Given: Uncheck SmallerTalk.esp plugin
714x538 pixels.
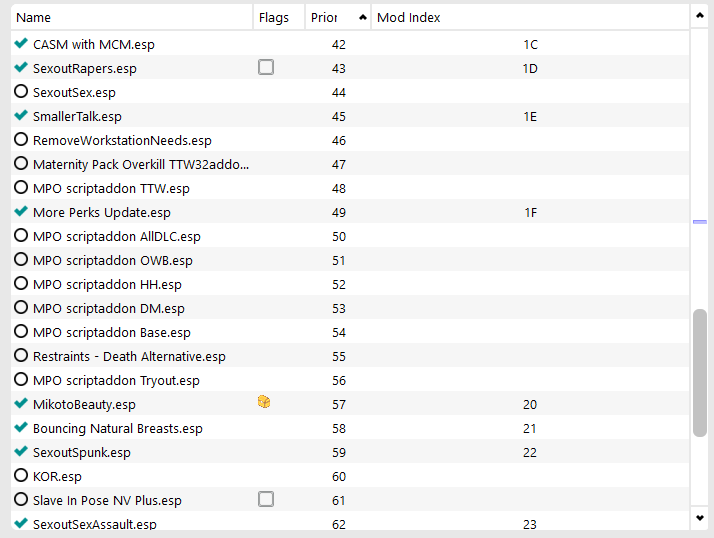Looking at the screenshot, I should click(21, 115).
